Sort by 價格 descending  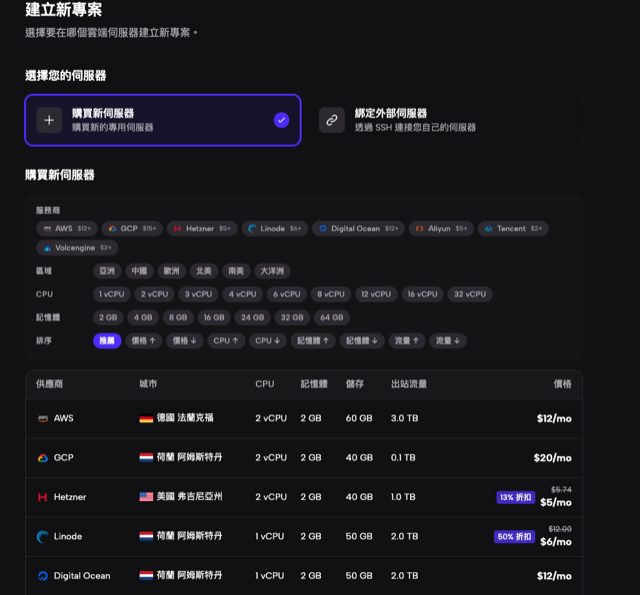tap(184, 341)
